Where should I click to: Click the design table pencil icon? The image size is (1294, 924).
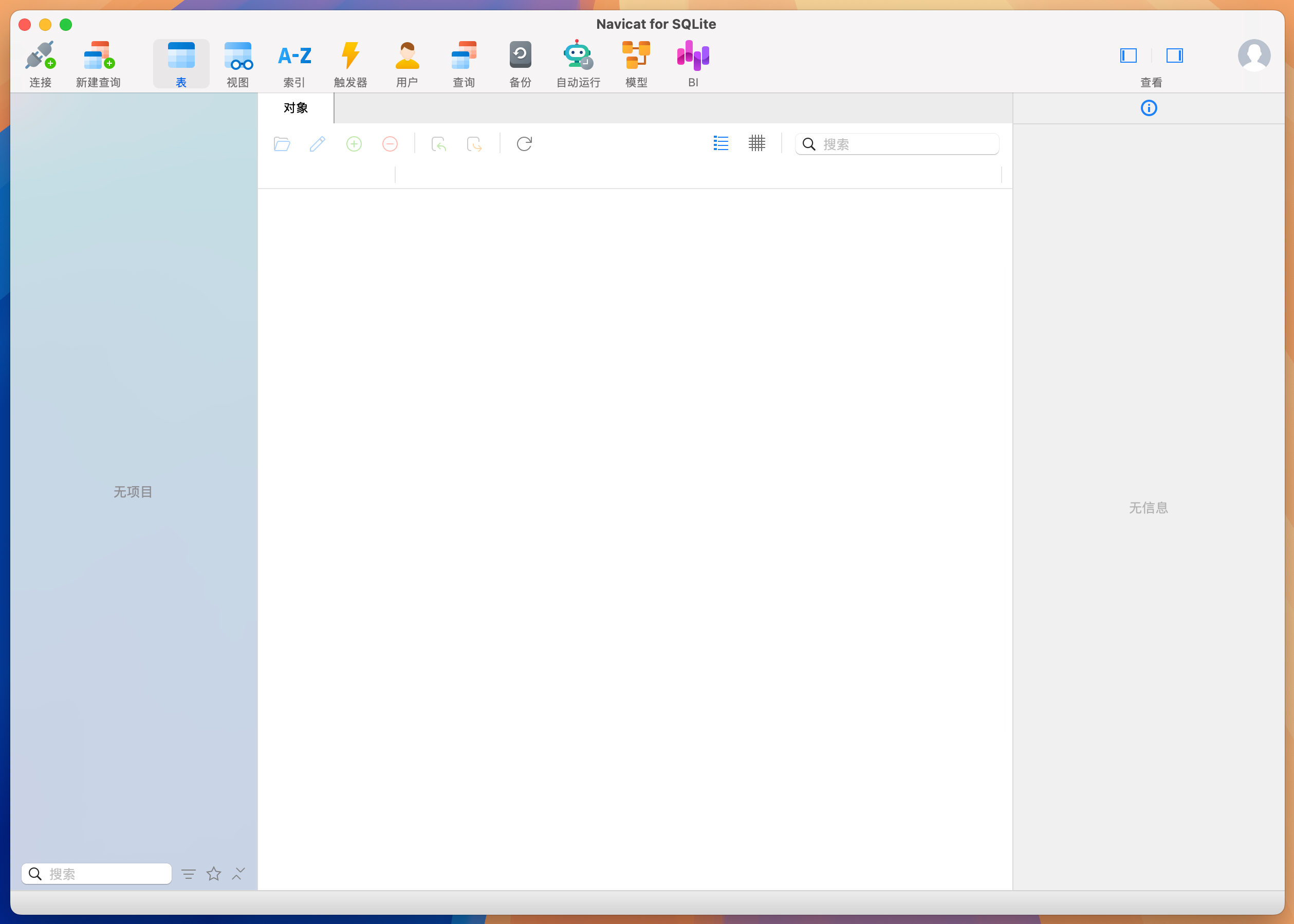click(x=318, y=144)
